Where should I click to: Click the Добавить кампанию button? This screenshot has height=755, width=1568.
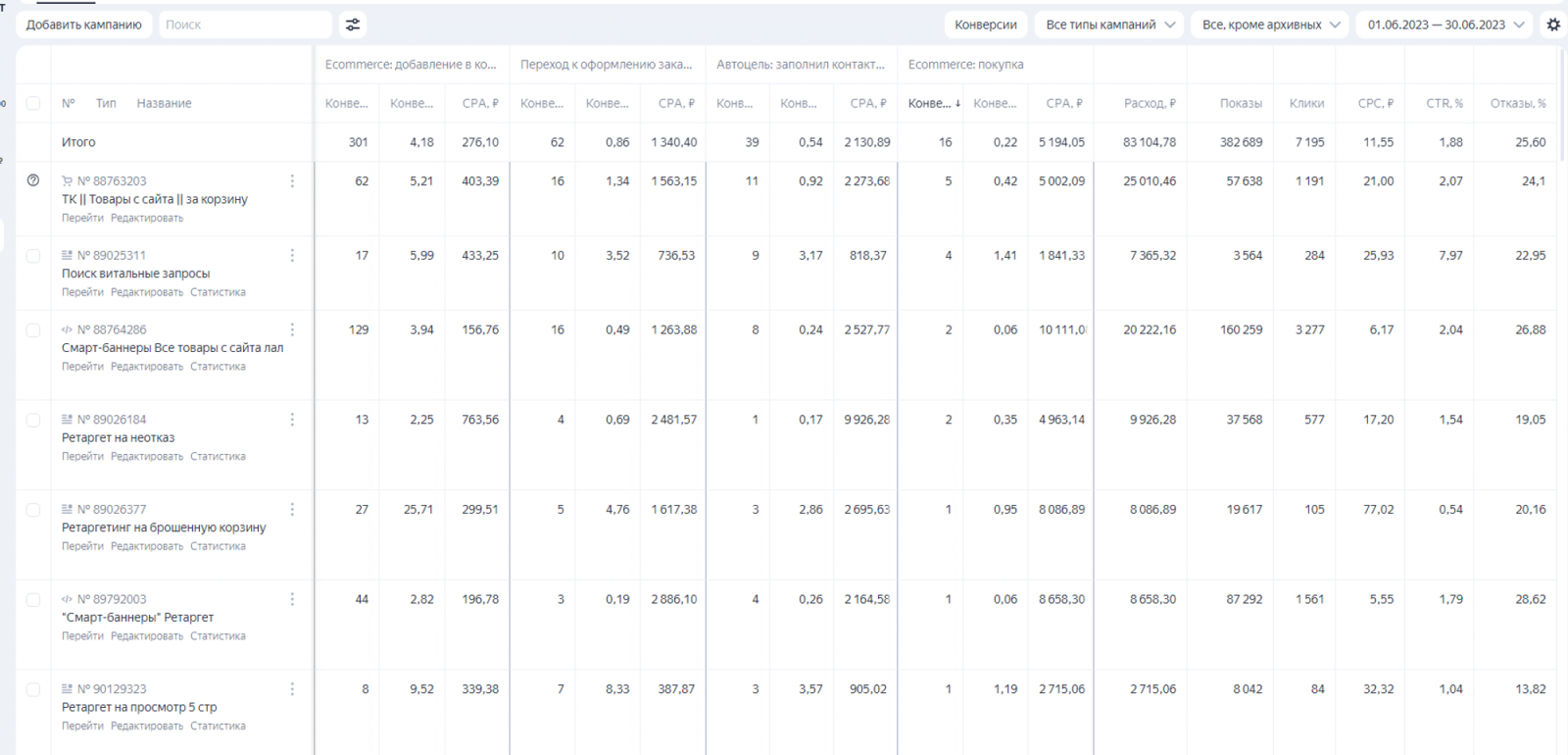84,25
